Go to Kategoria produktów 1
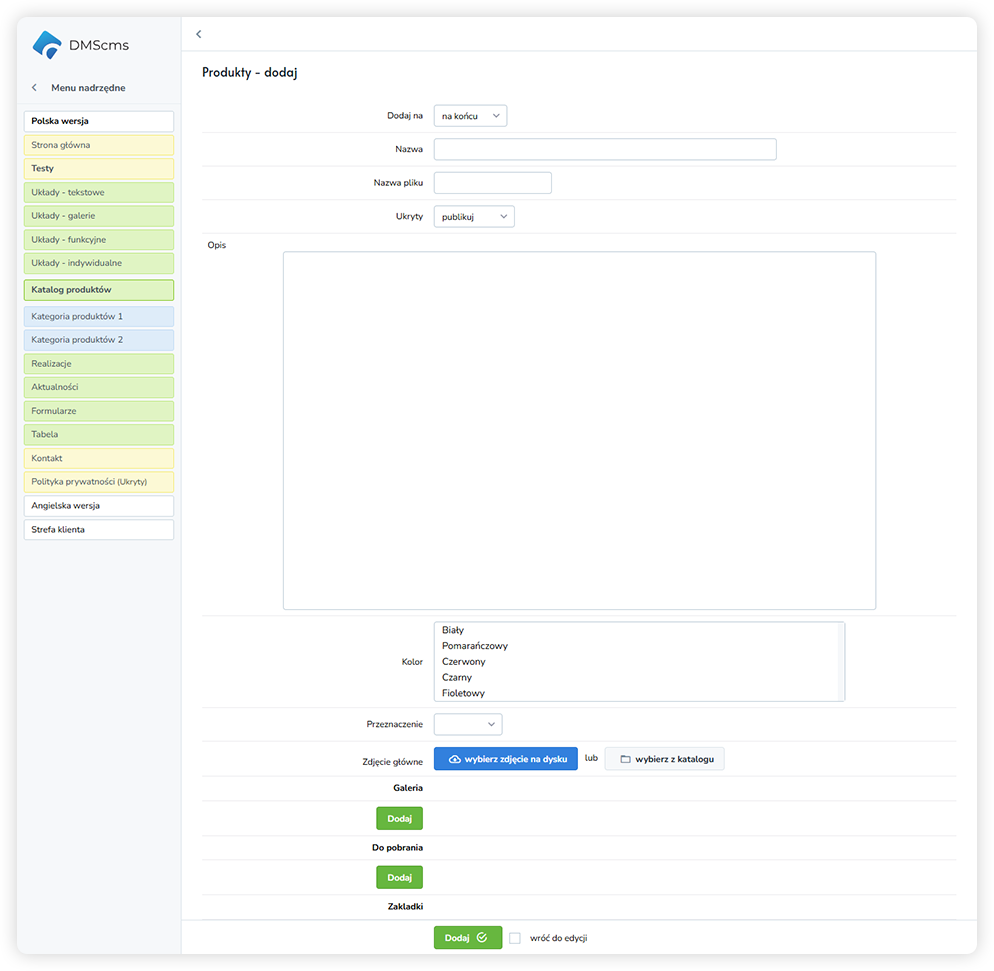Screen dimensions: 994x971 tap(98, 316)
